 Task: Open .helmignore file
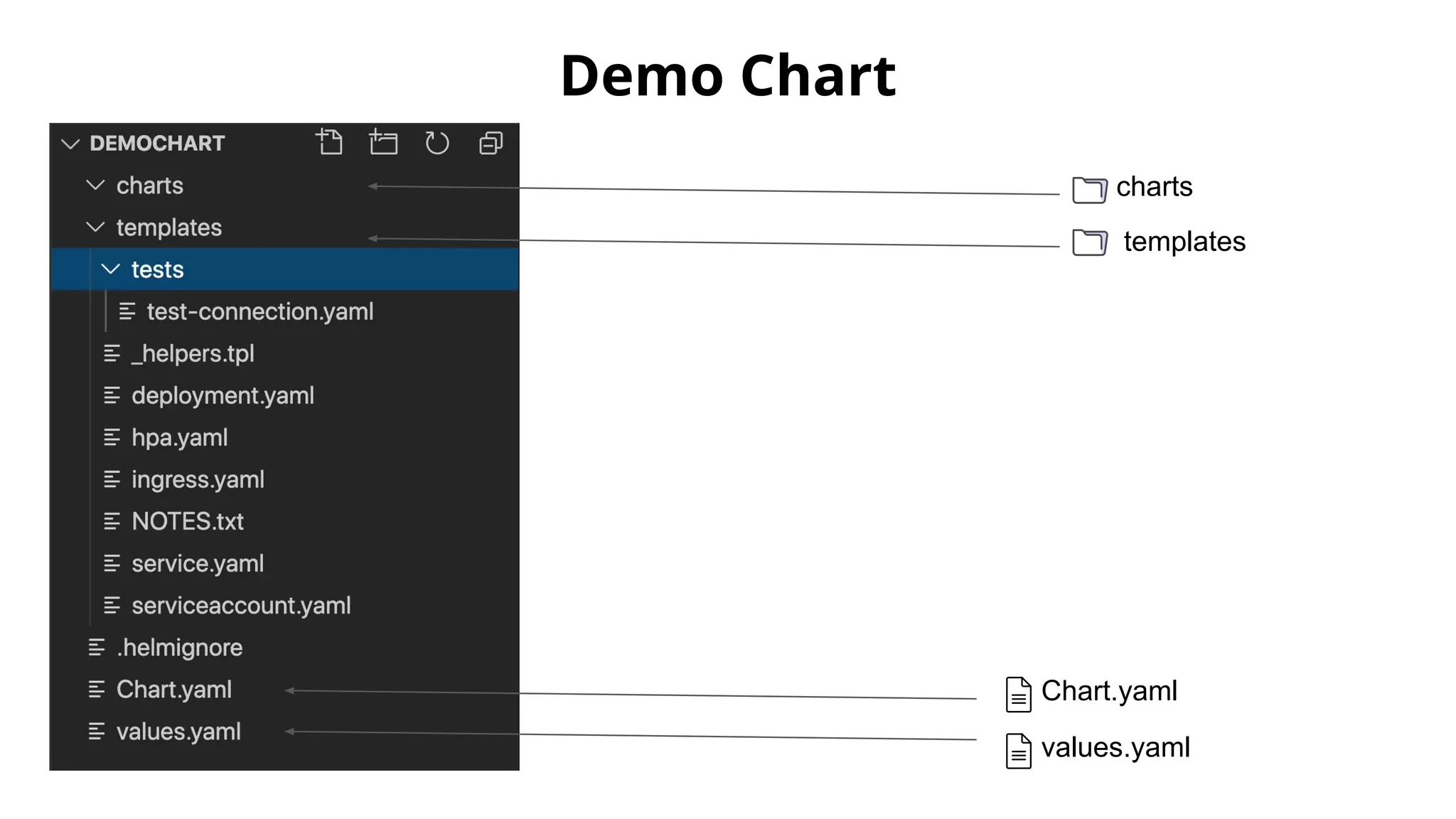pos(180,647)
